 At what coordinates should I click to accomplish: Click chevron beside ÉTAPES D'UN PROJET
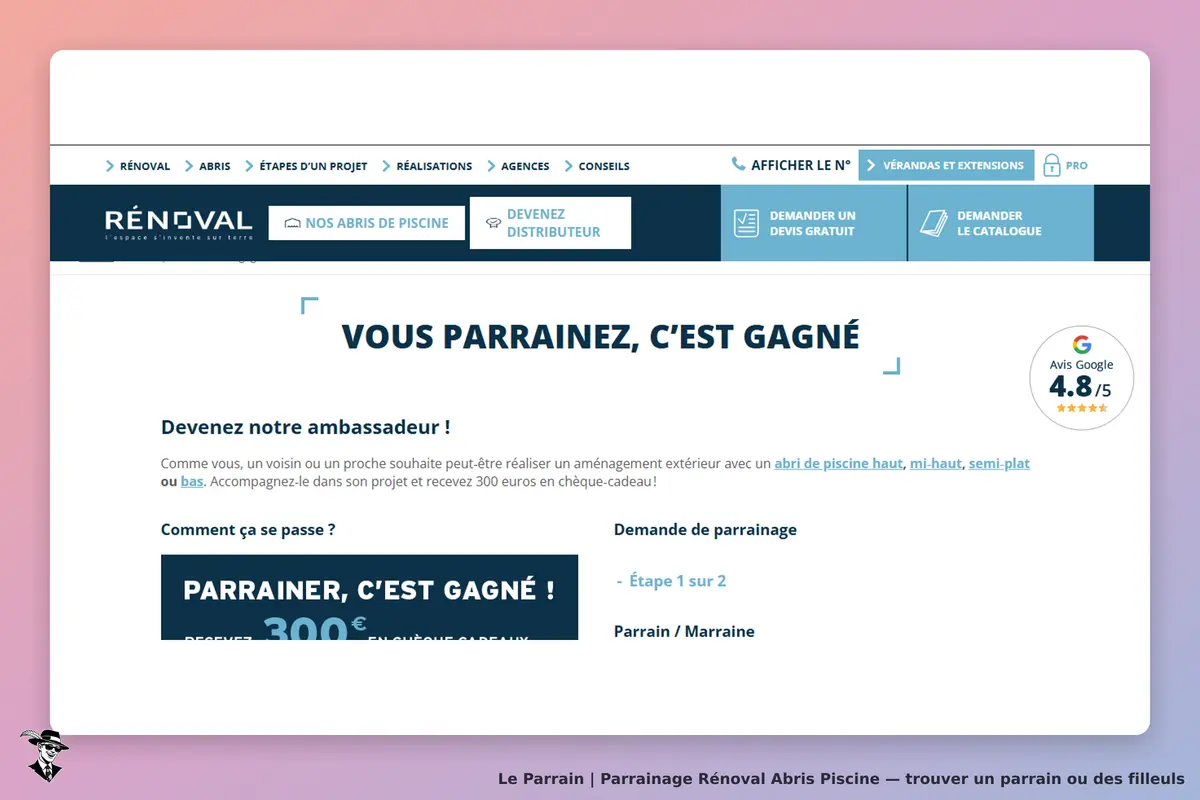(x=249, y=166)
